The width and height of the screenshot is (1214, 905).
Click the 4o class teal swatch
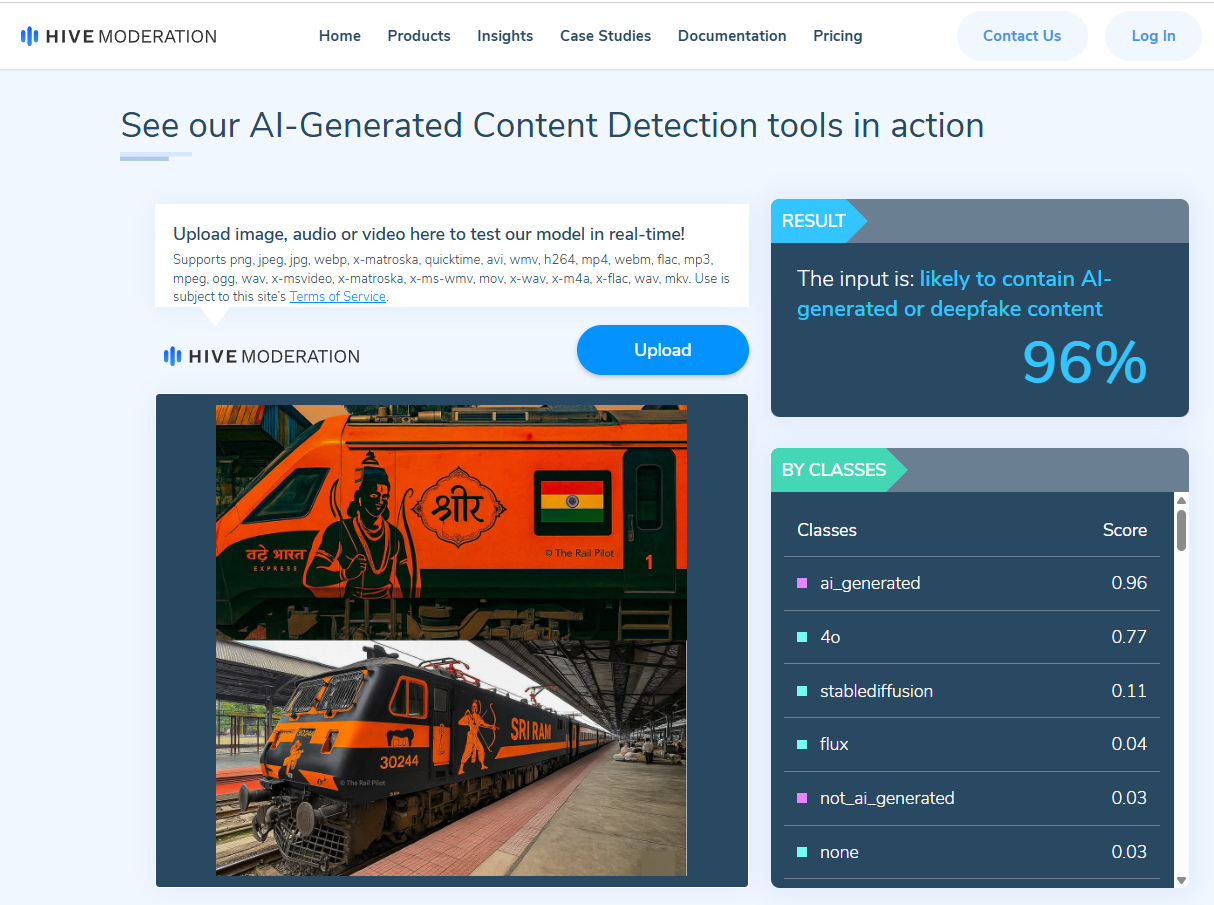[802, 637]
